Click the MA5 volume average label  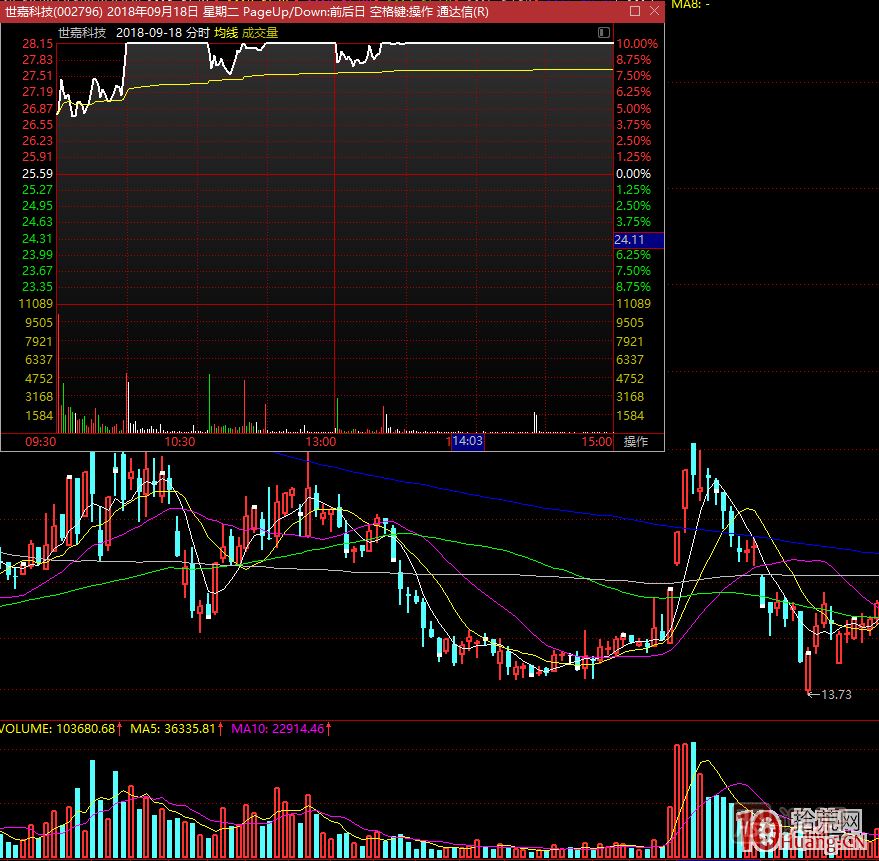pos(176,729)
